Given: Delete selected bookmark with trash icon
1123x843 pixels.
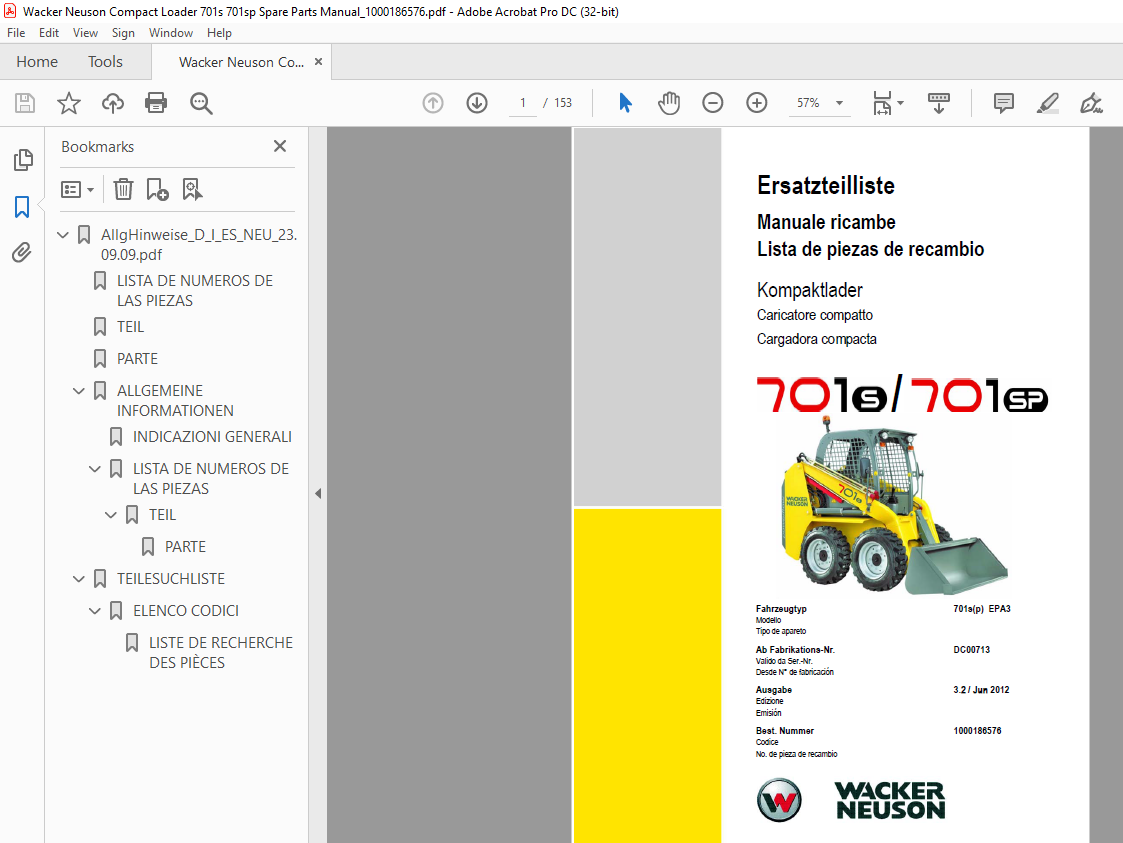Looking at the screenshot, I should (123, 190).
